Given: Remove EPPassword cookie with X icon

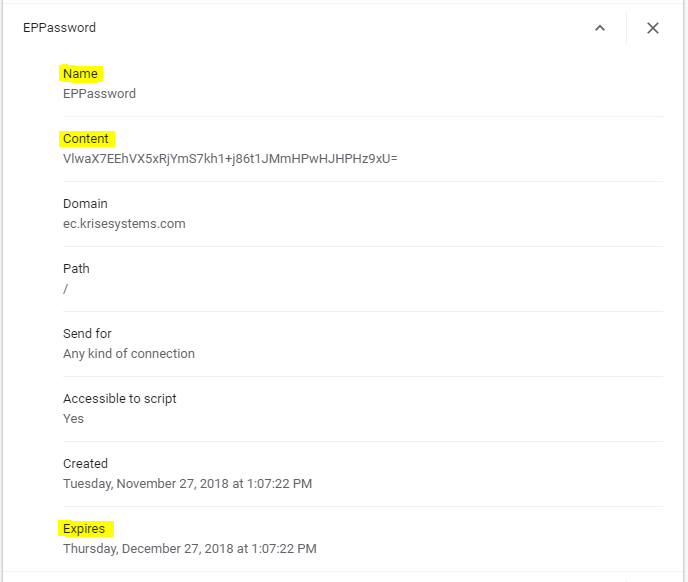Looking at the screenshot, I should tap(653, 28).
